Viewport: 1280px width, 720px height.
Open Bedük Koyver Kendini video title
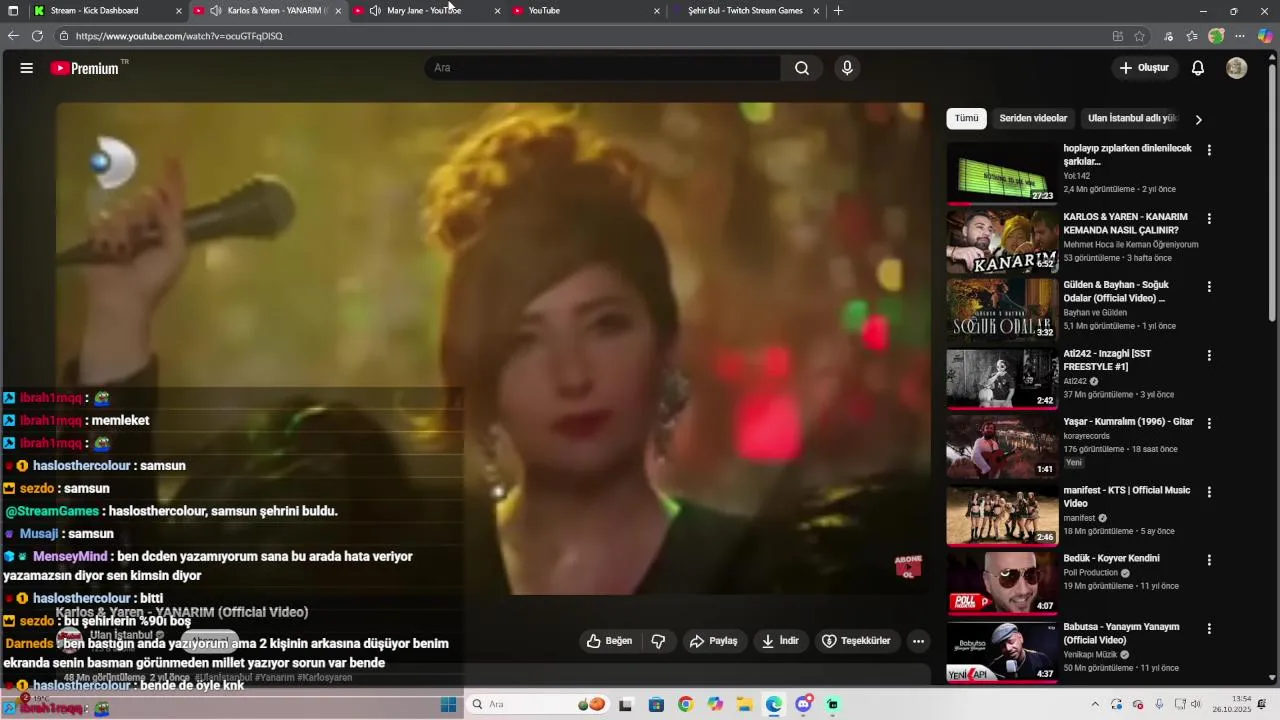point(1111,558)
